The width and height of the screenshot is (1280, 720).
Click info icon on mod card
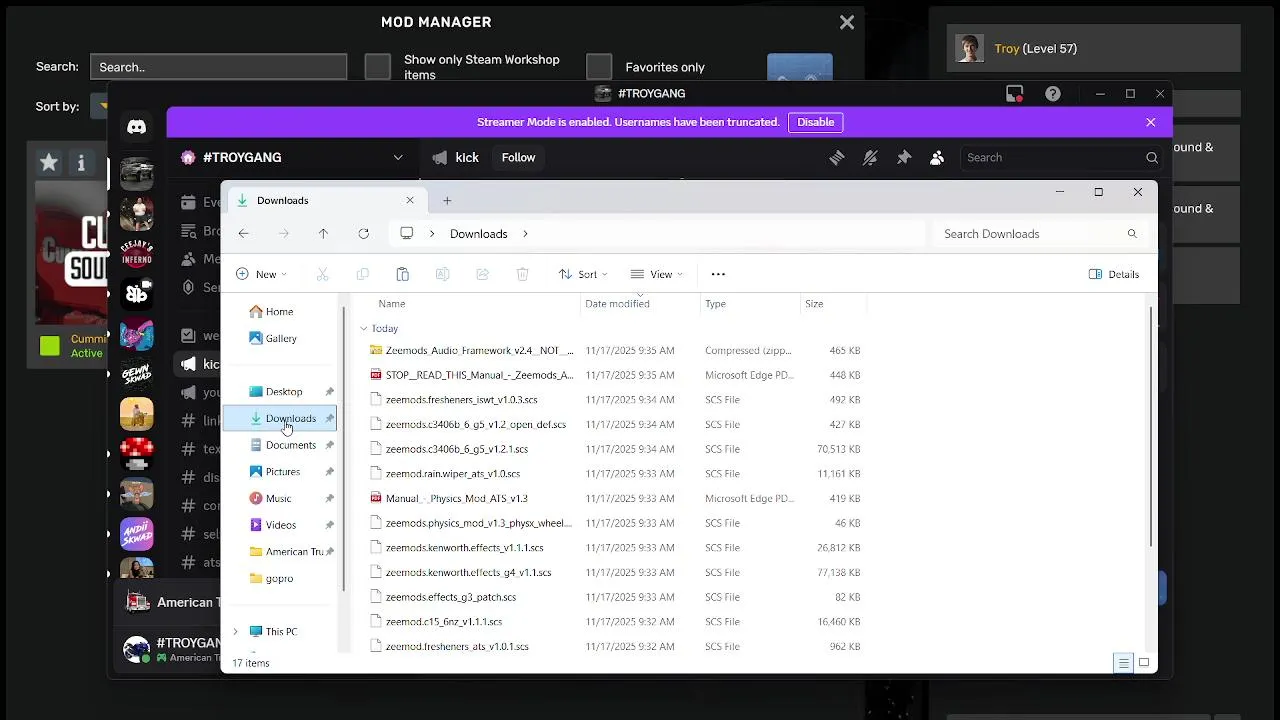81,162
